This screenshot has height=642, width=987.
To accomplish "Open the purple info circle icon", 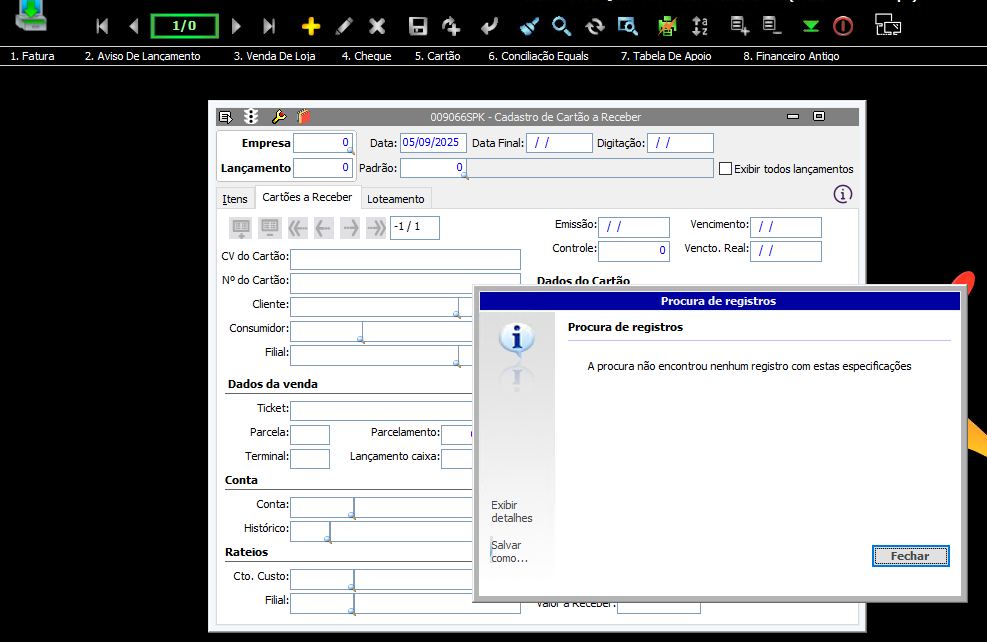I will [x=843, y=194].
